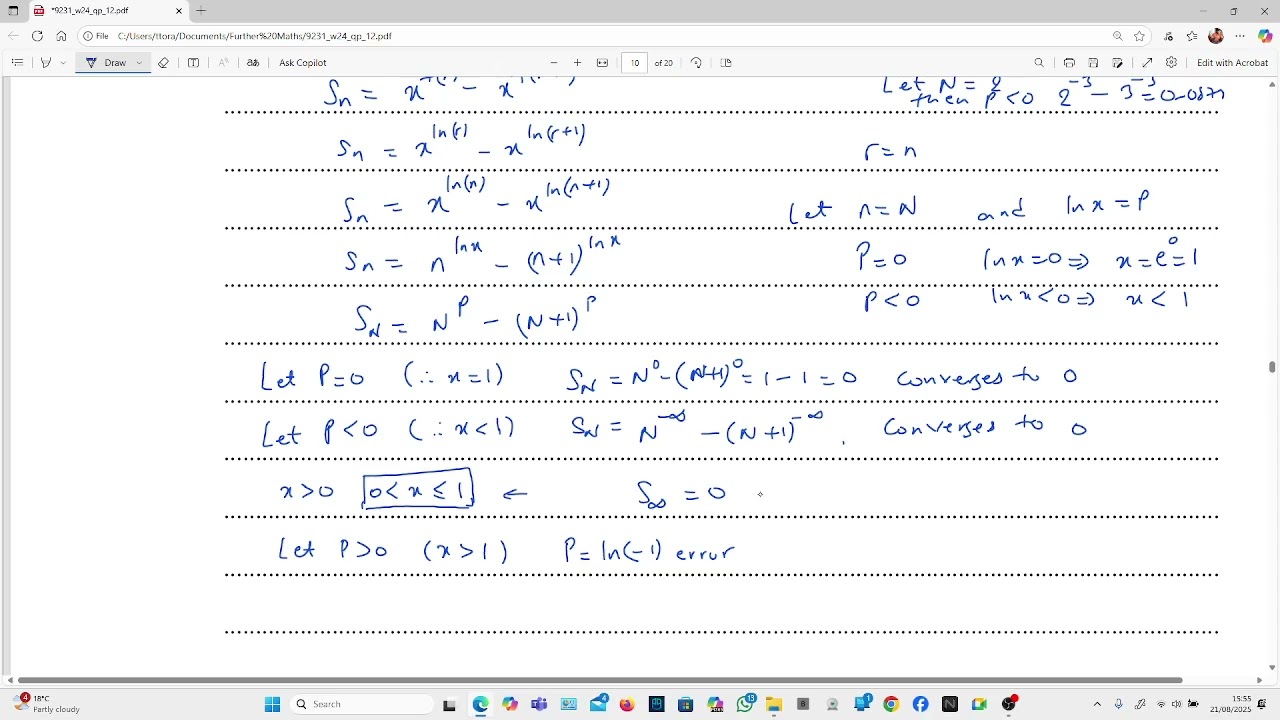Go back to previous page

pyautogui.click(x=13, y=36)
